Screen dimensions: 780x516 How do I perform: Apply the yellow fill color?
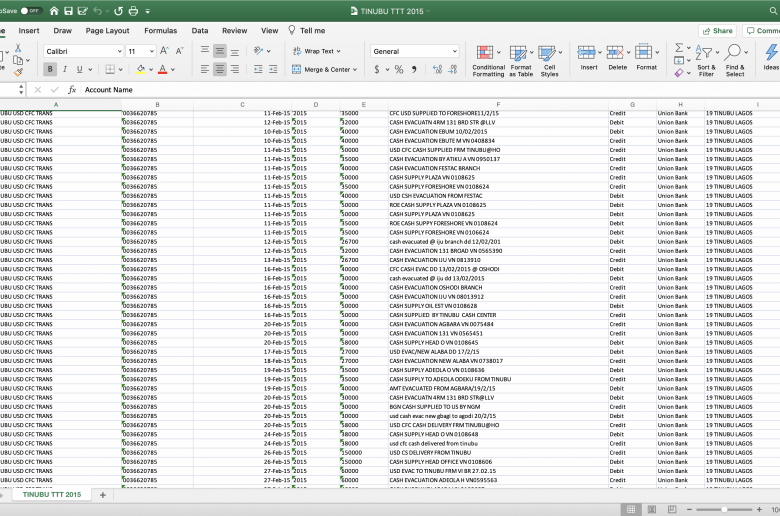point(141,69)
